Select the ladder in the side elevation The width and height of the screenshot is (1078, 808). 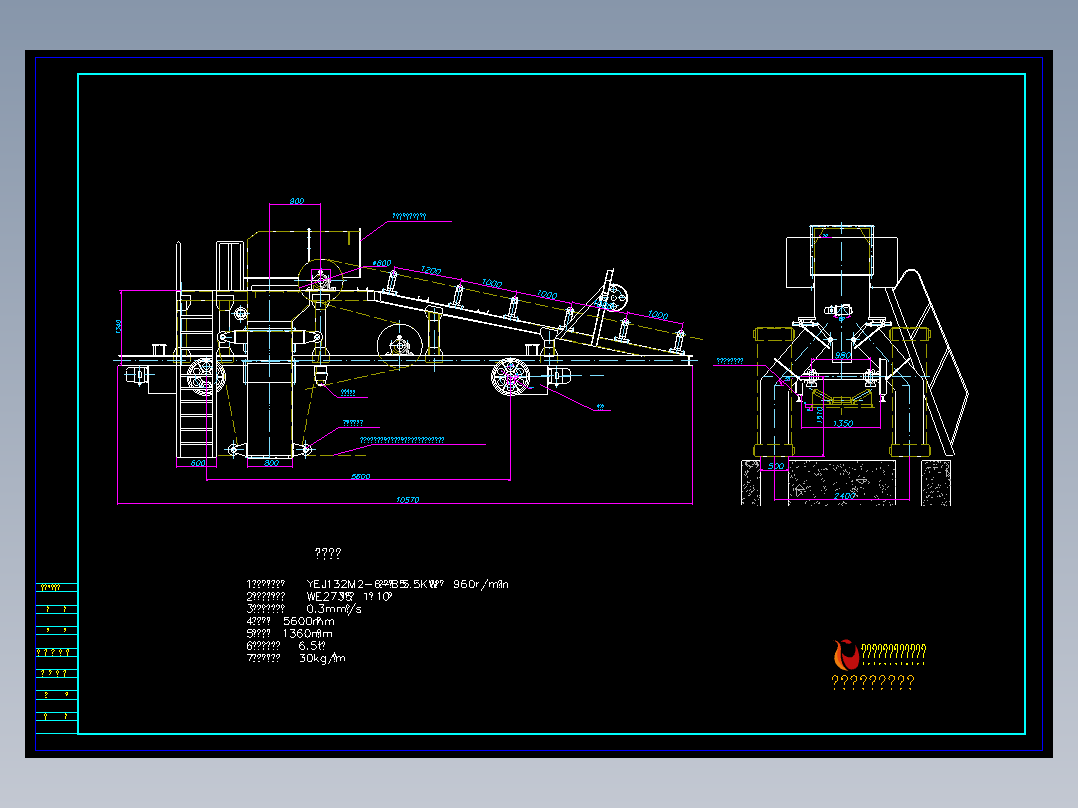[196, 373]
